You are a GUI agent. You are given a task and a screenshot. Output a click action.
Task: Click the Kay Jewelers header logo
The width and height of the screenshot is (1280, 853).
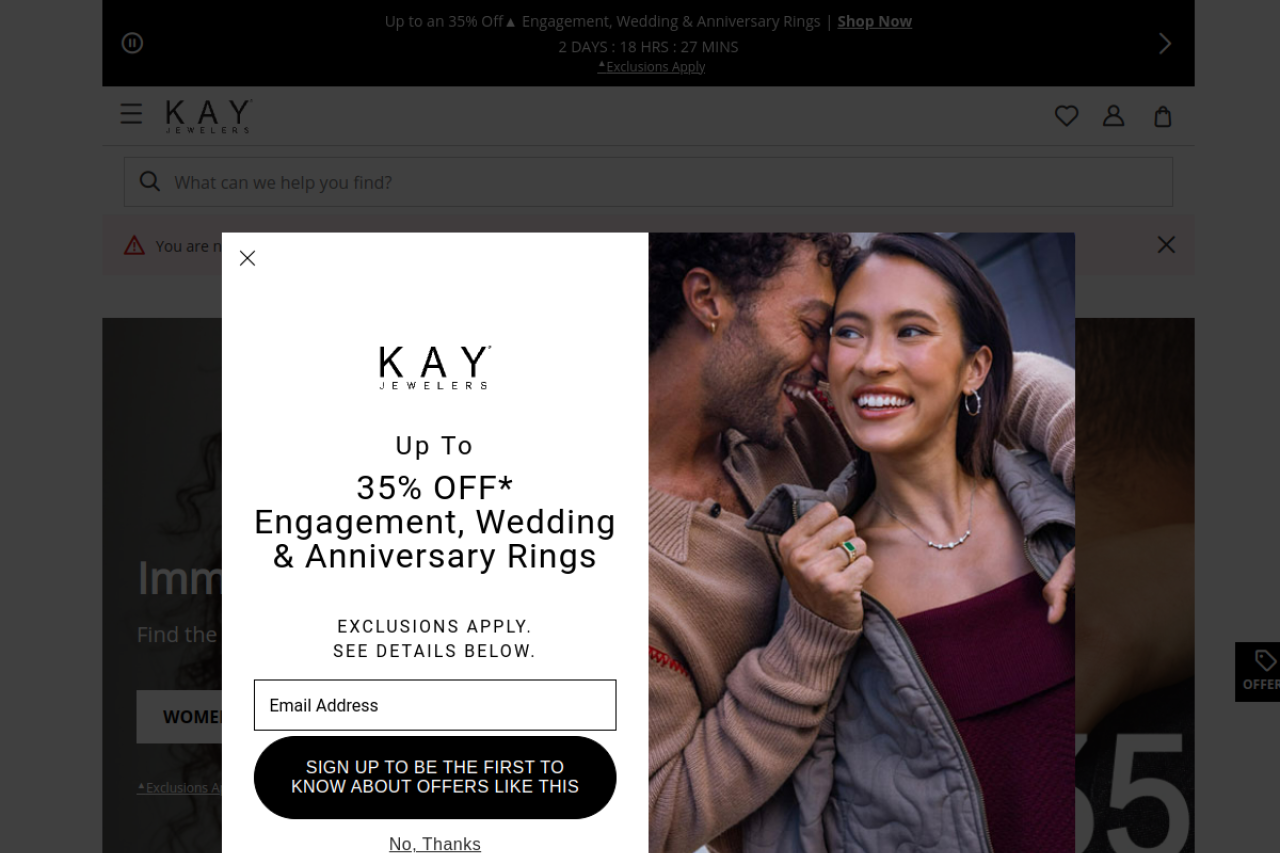coord(209,116)
